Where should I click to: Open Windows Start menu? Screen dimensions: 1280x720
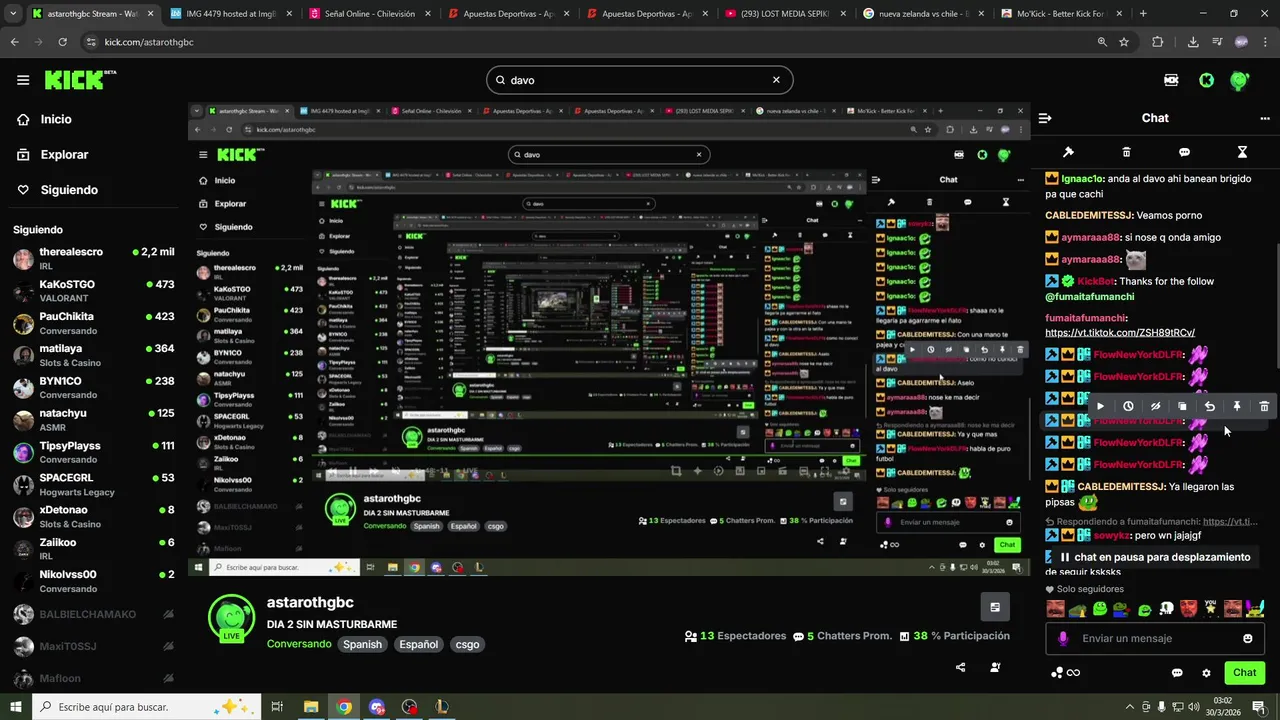[16, 707]
